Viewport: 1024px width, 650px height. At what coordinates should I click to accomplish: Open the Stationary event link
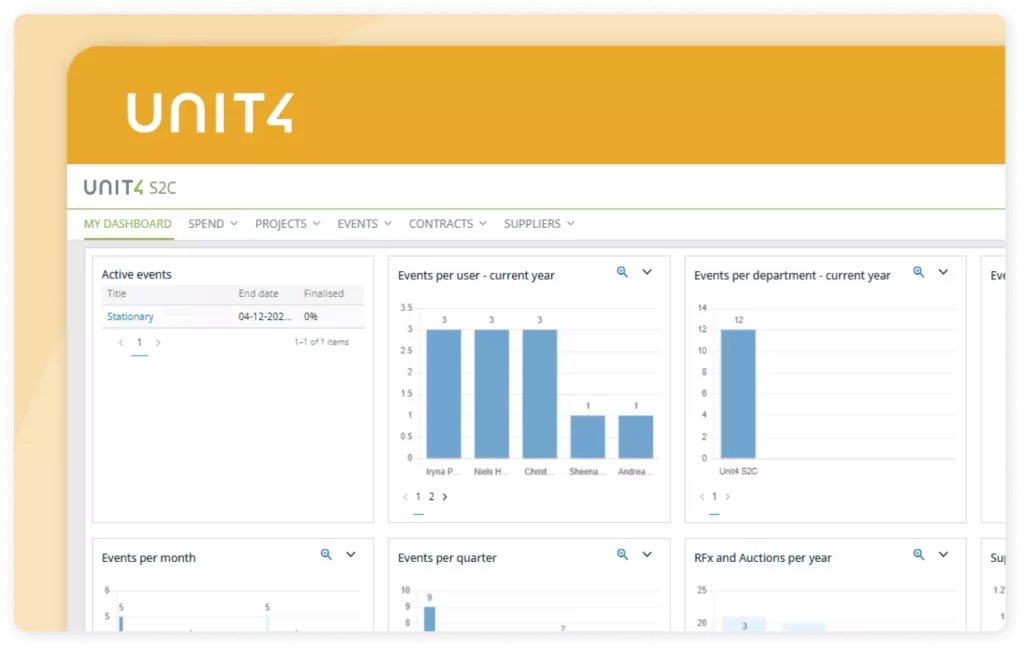tap(130, 316)
